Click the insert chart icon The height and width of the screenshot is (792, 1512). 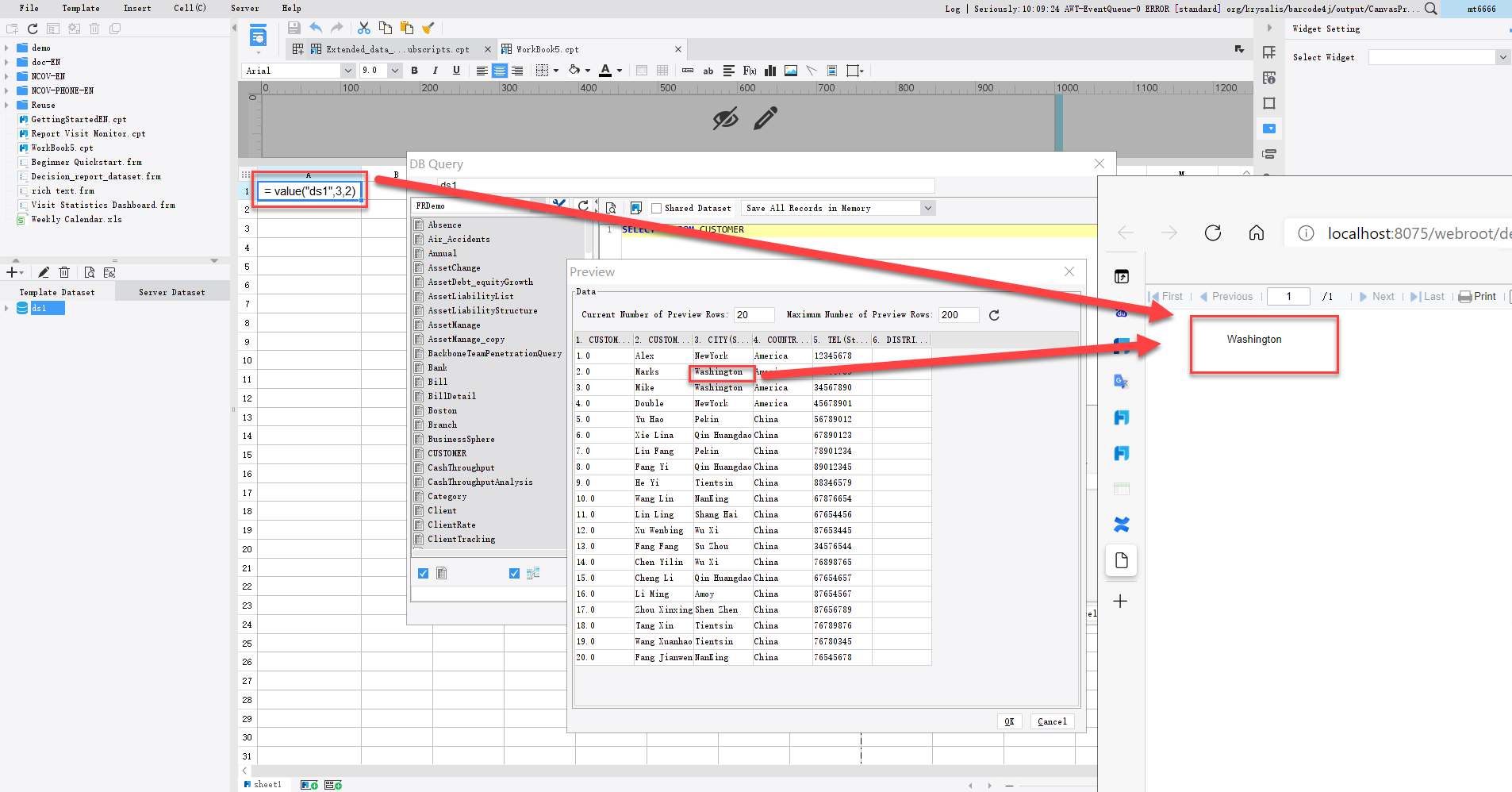coord(770,71)
